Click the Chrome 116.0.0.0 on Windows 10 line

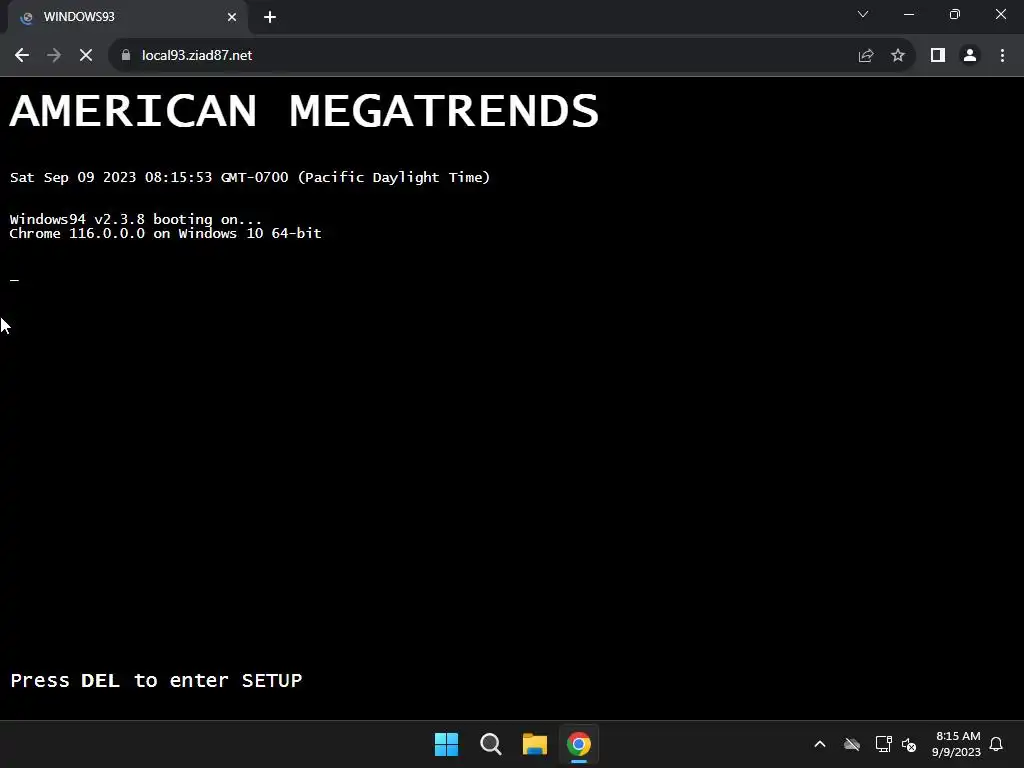tap(165, 233)
